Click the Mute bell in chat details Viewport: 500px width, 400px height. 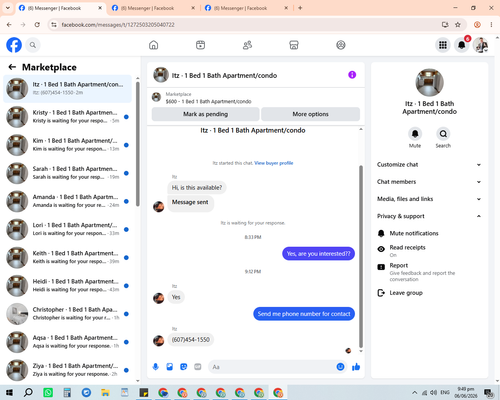(415, 134)
